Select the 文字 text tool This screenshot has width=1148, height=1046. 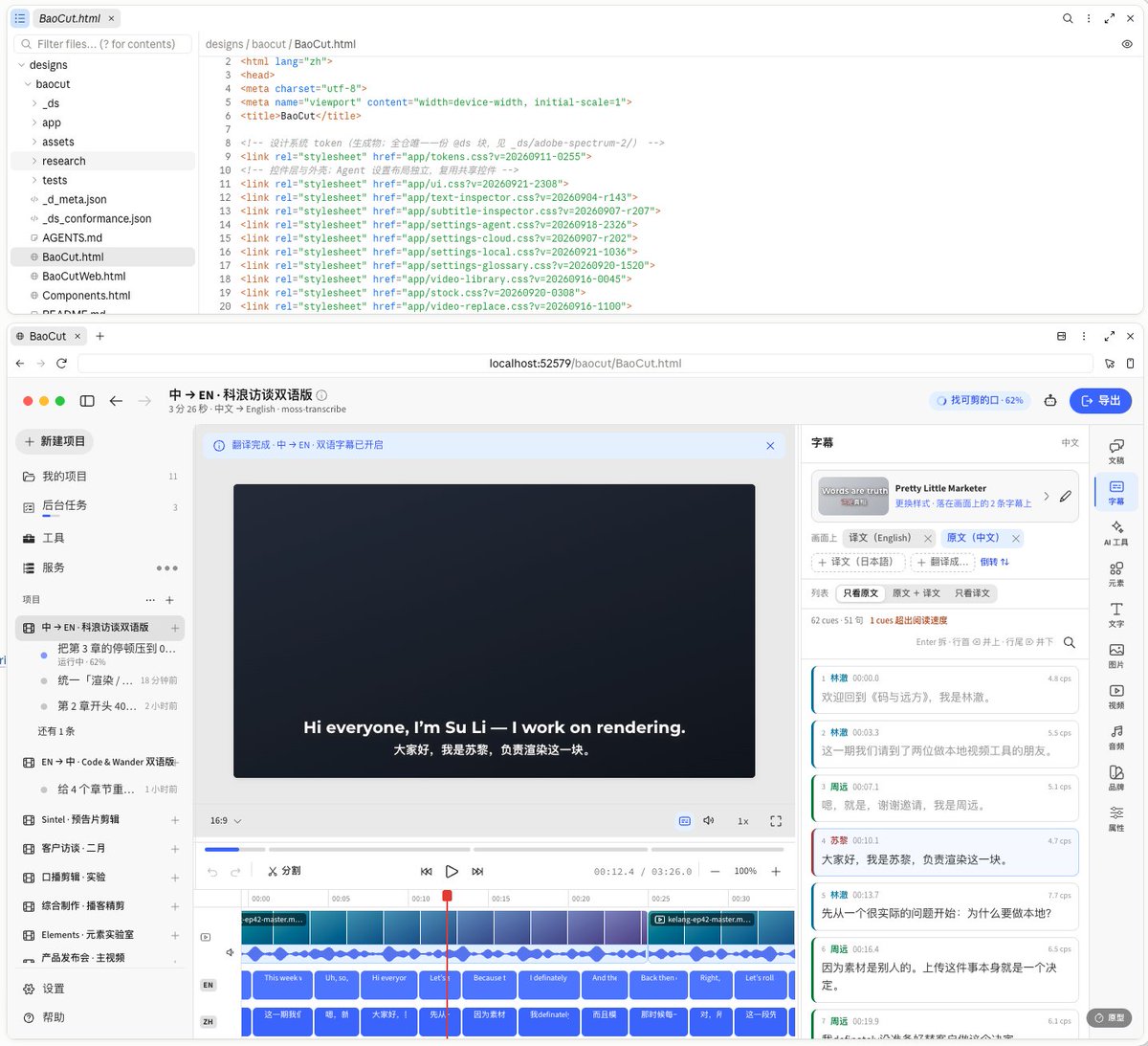[1115, 614]
